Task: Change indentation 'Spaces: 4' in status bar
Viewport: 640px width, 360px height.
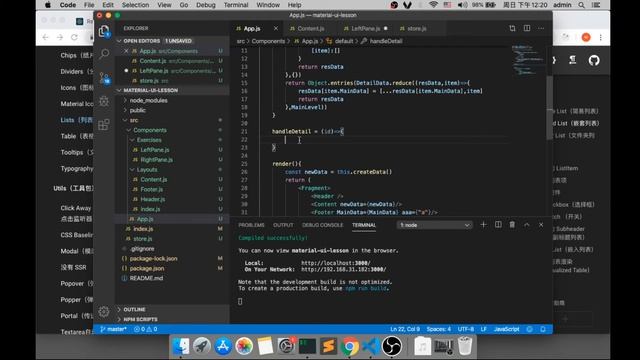Action: [x=439, y=329]
